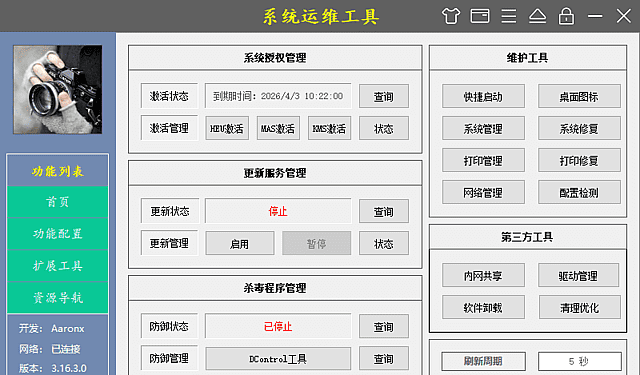Click the 到期时间 expiry date field

278,96
